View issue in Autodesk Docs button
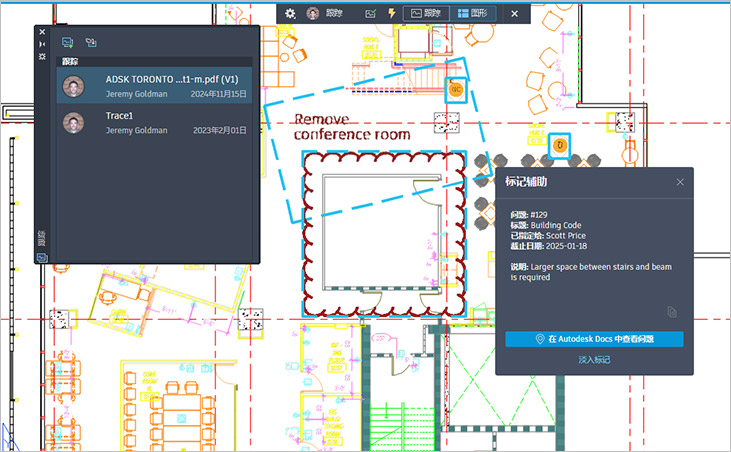The width and height of the screenshot is (731, 452). [594, 339]
